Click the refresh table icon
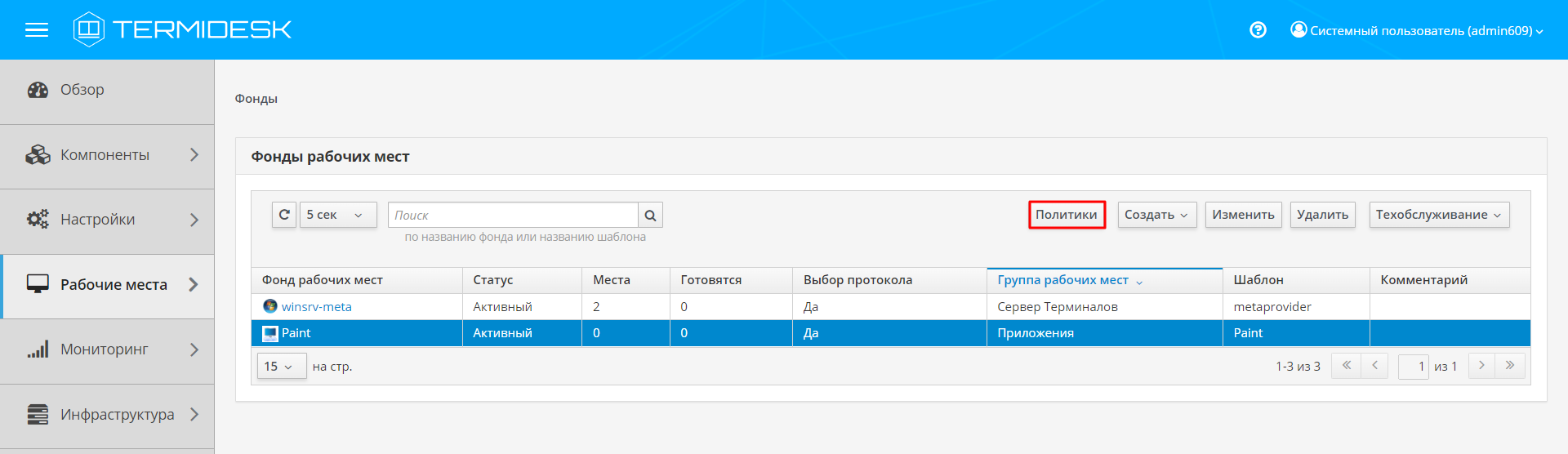1568x454 pixels. point(284,215)
